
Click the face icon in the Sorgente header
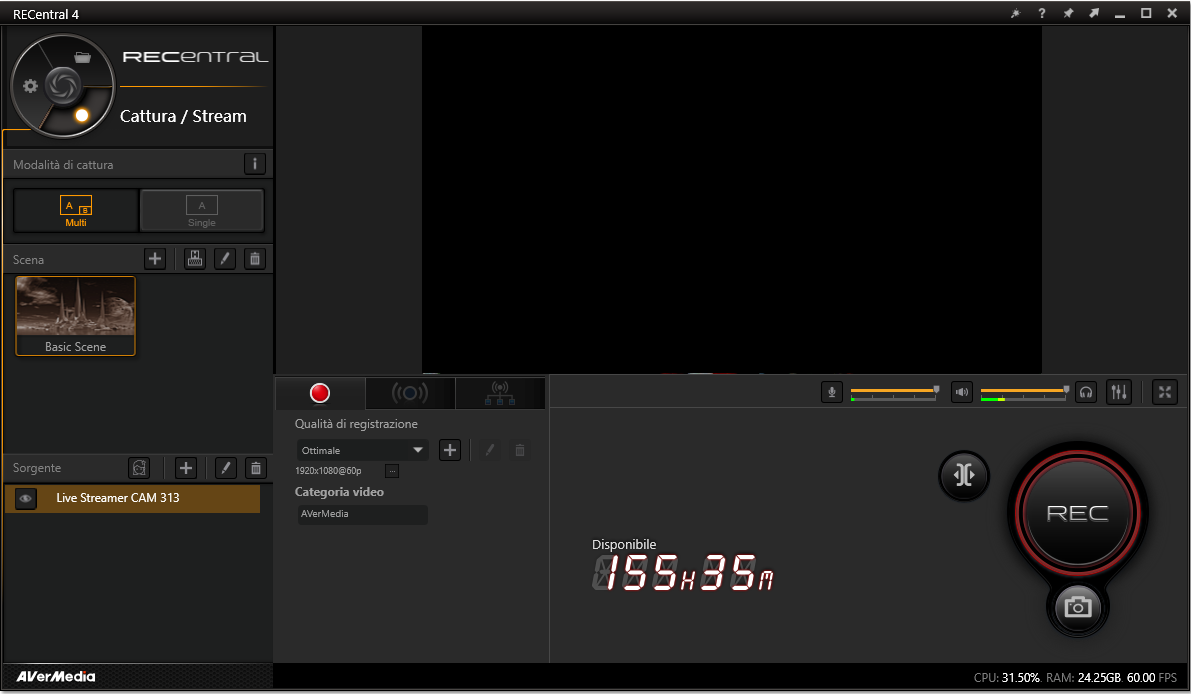coord(139,468)
